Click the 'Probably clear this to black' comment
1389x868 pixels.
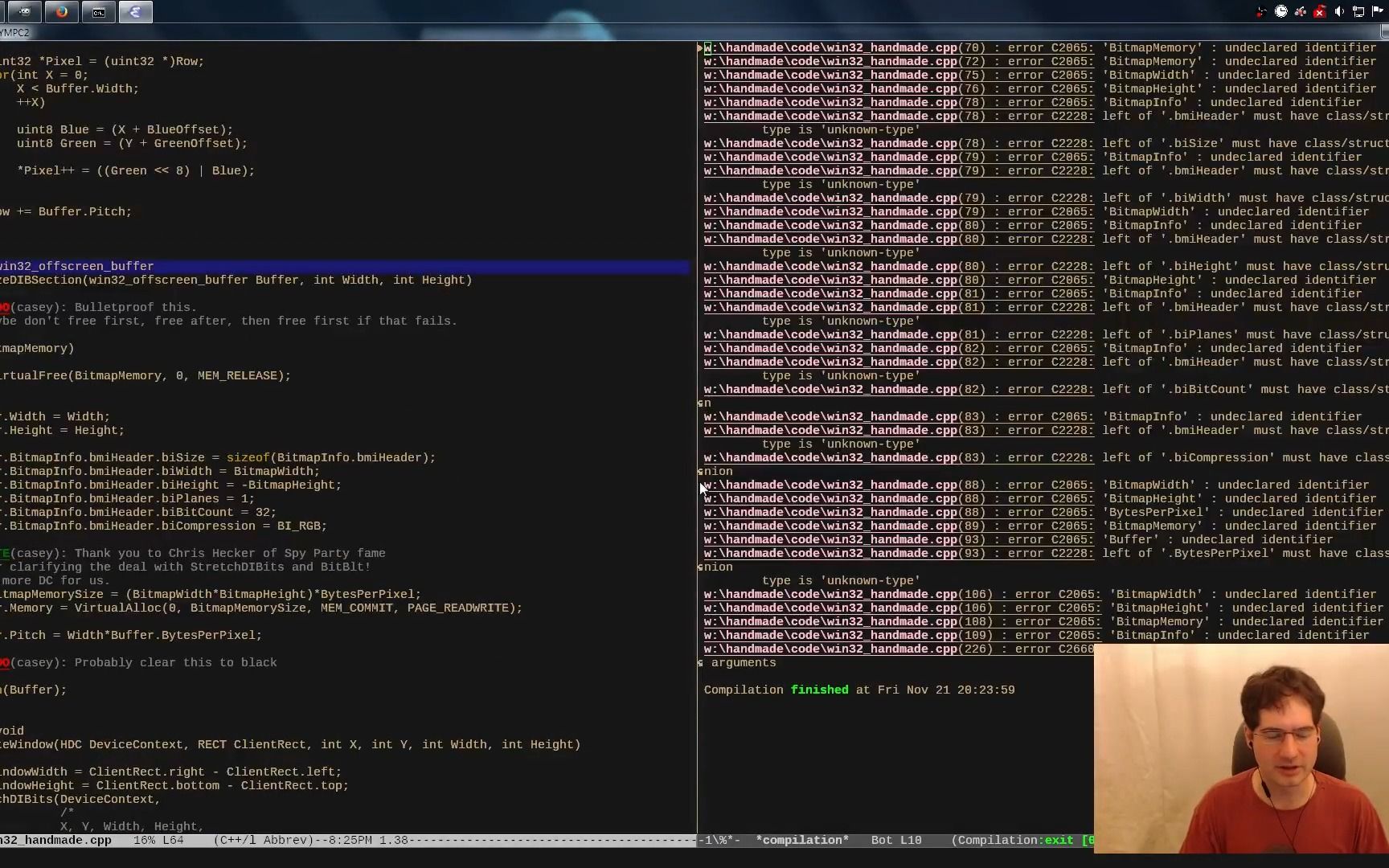pyautogui.click(x=175, y=663)
